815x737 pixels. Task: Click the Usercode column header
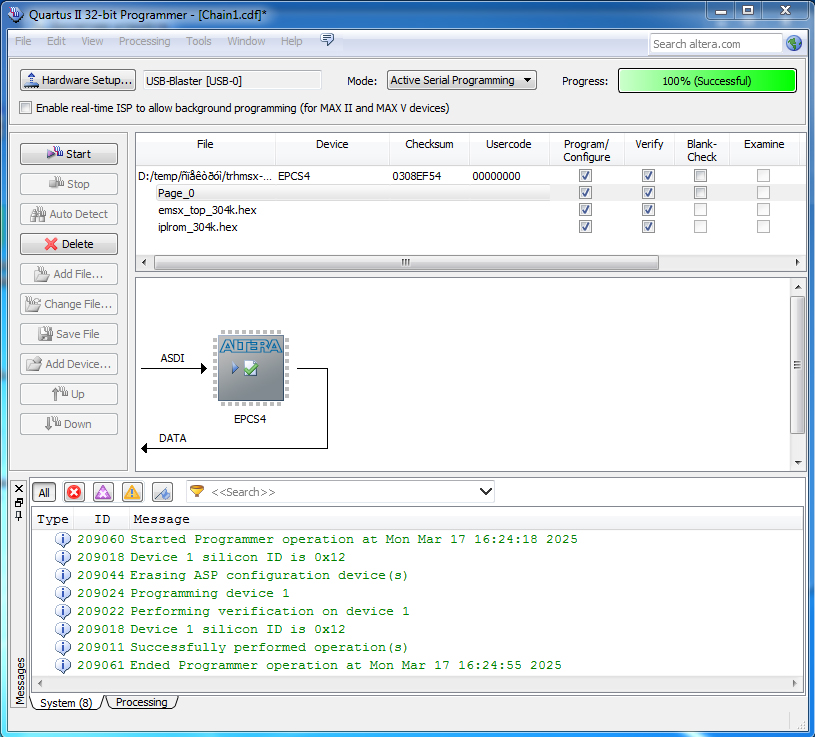click(x=508, y=144)
